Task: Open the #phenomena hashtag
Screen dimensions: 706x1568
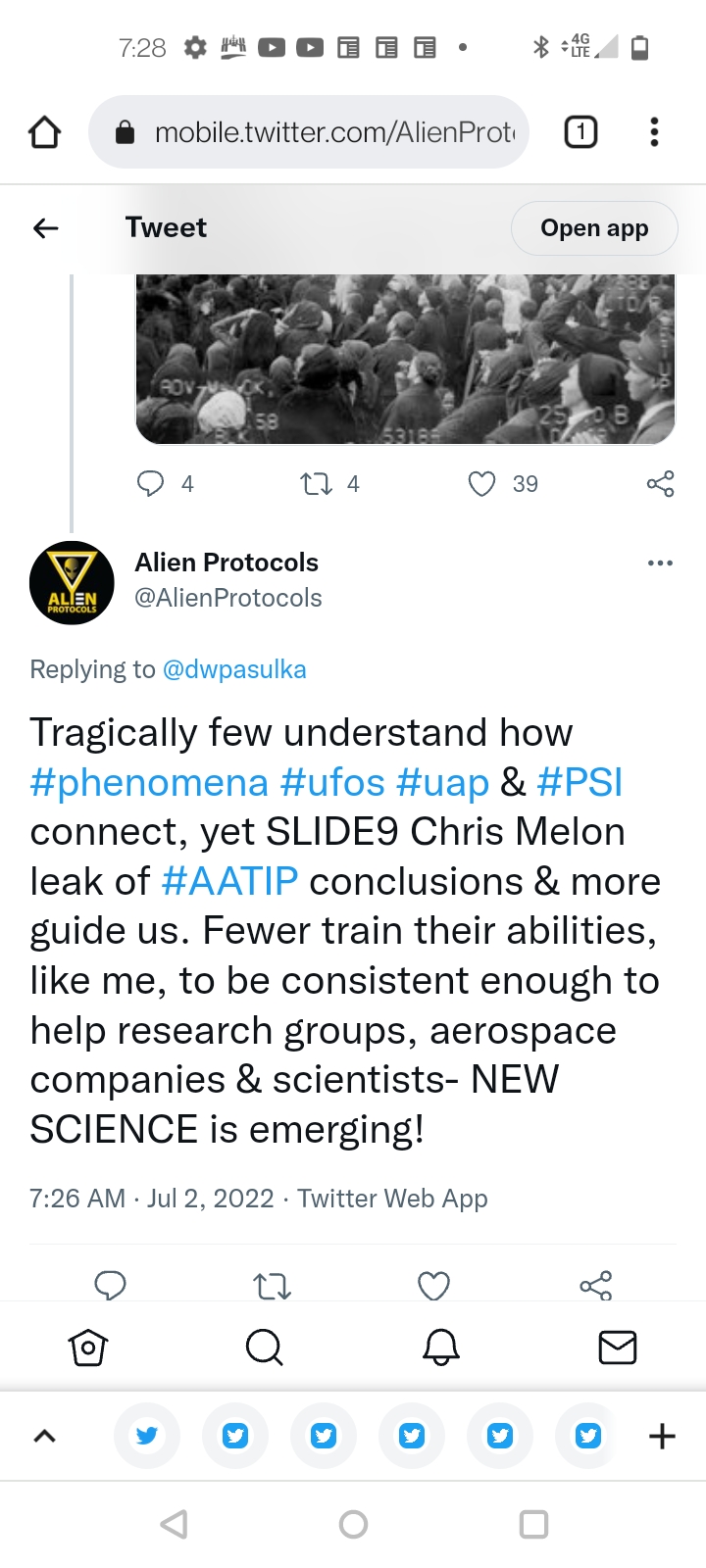Action: point(149,782)
